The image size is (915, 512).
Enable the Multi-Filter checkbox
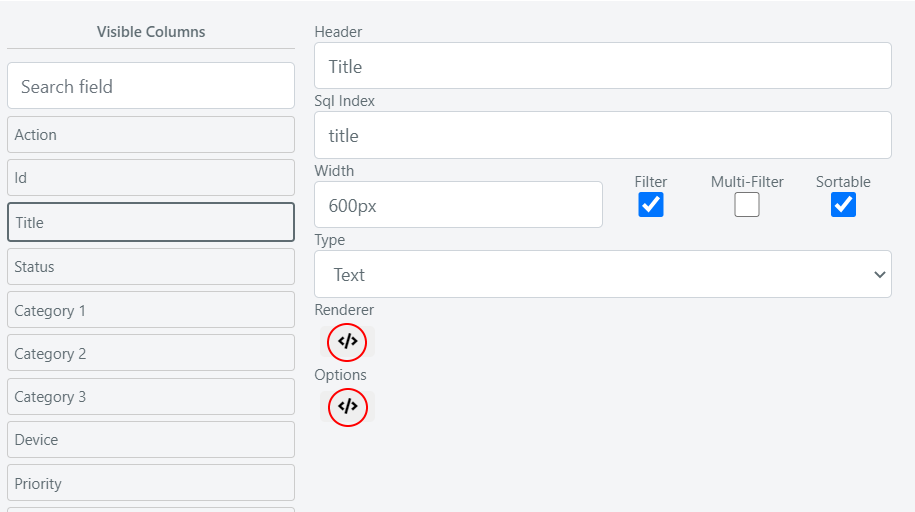pos(746,205)
